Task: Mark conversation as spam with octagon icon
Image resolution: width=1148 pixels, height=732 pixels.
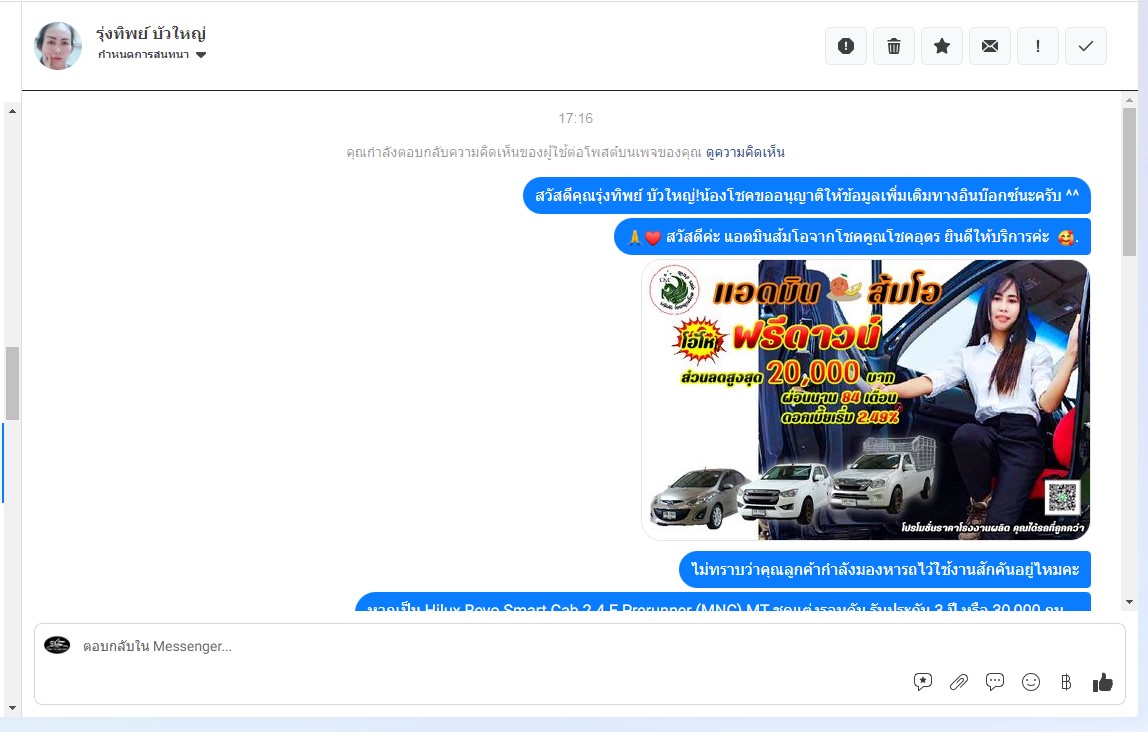Action: click(846, 46)
